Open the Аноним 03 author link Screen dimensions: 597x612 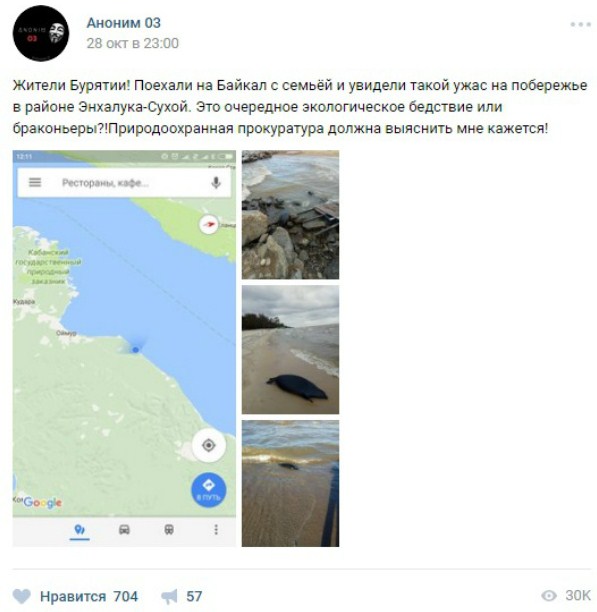[123, 23]
